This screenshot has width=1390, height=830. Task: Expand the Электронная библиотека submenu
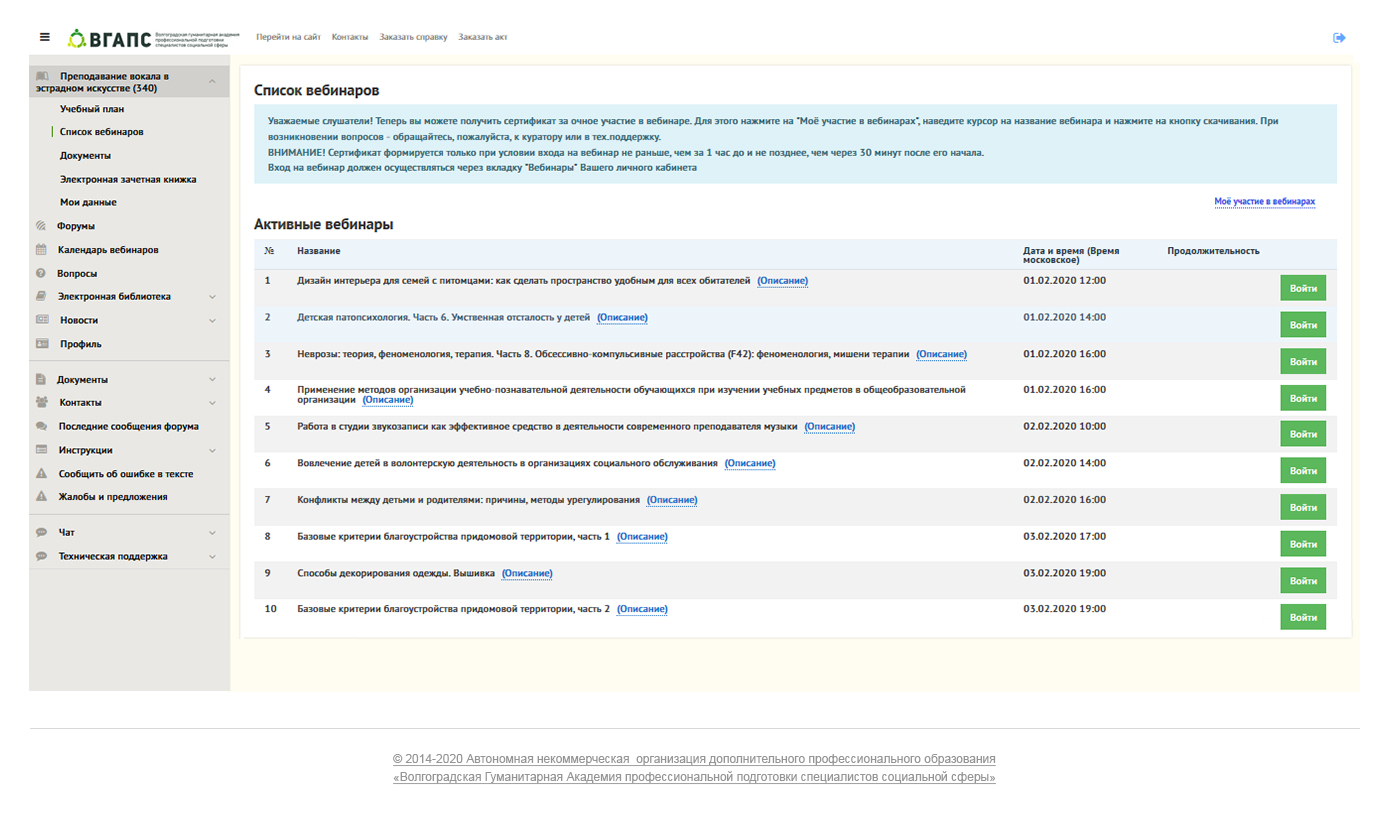[212, 297]
